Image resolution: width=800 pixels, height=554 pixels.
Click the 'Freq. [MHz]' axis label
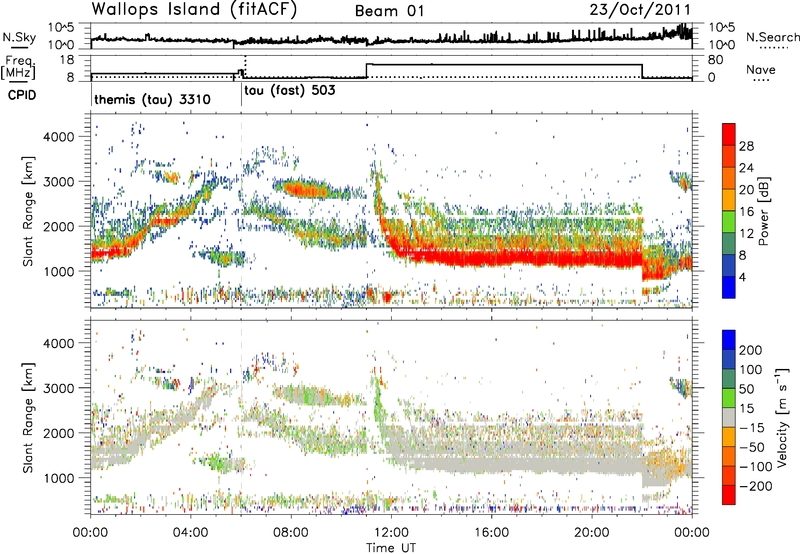tap(19, 67)
